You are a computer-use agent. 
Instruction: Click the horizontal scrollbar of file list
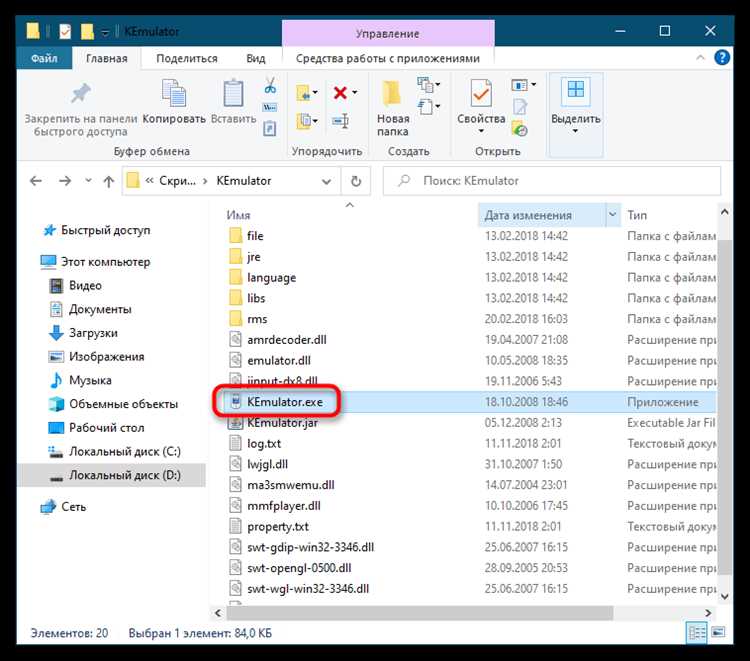[x=420, y=613]
